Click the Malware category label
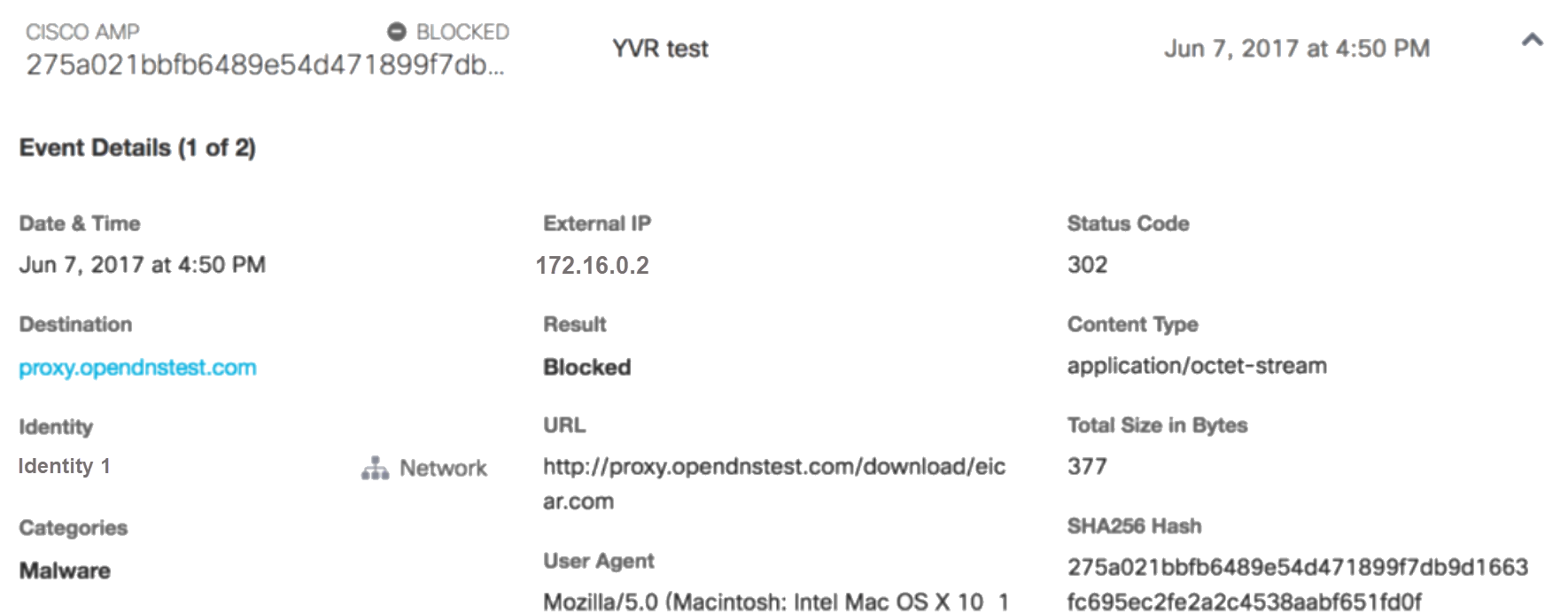Viewport: 1568px width, 614px height. coord(65,571)
